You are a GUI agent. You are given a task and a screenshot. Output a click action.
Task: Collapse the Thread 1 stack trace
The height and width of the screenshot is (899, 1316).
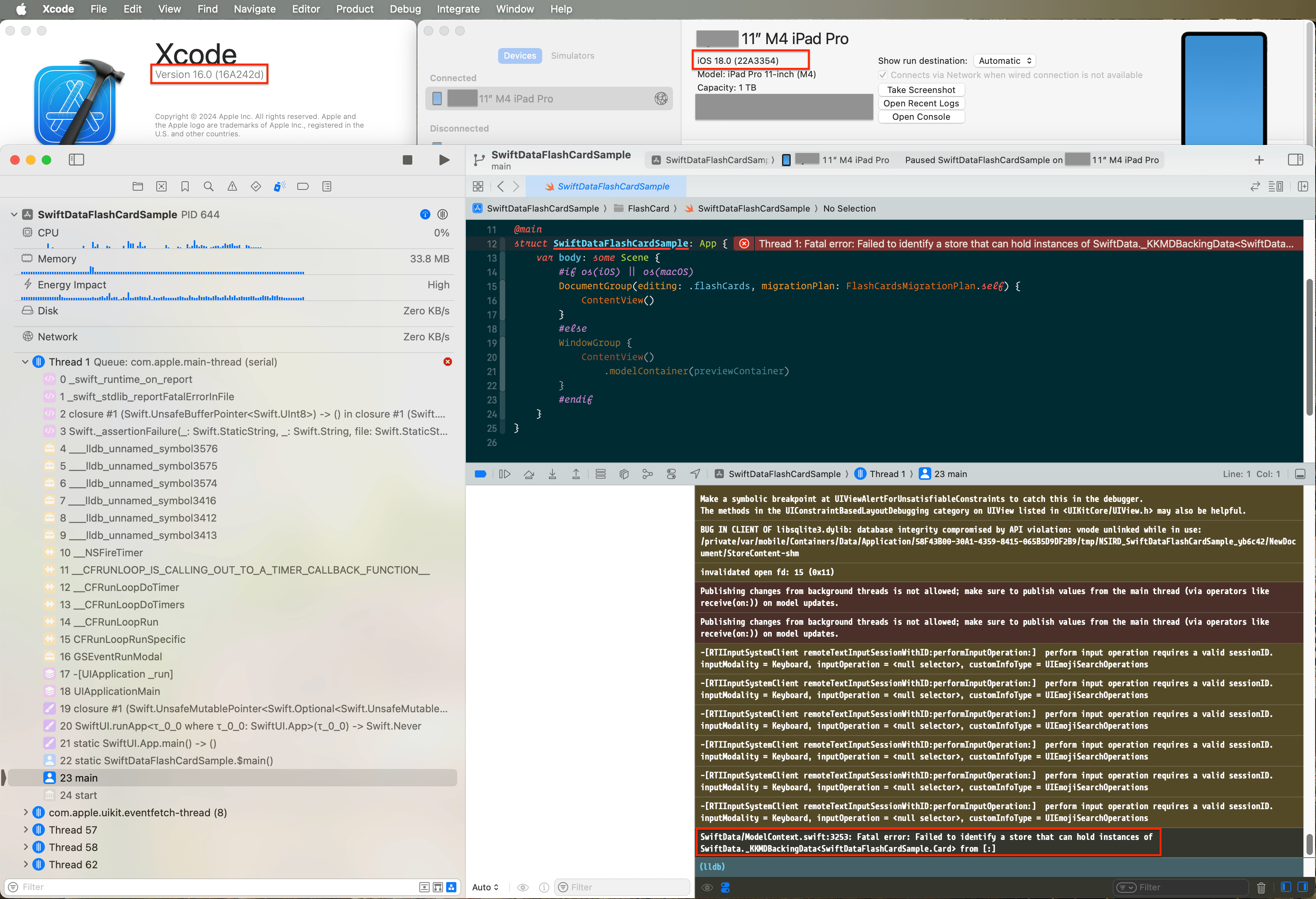pyautogui.click(x=25, y=361)
